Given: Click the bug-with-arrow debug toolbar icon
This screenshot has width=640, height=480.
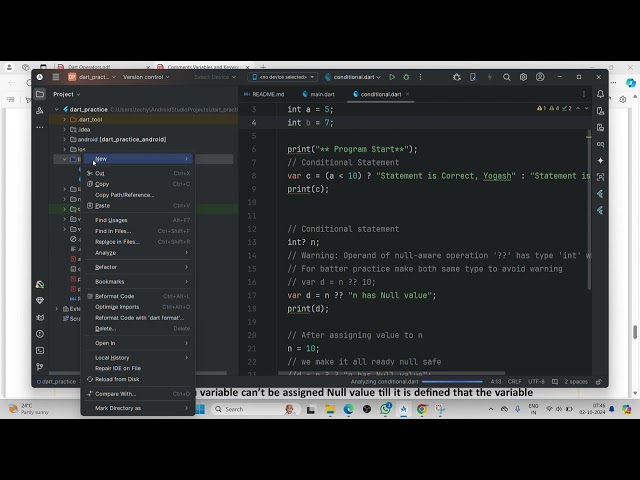Looking at the screenshot, I should 457,77.
